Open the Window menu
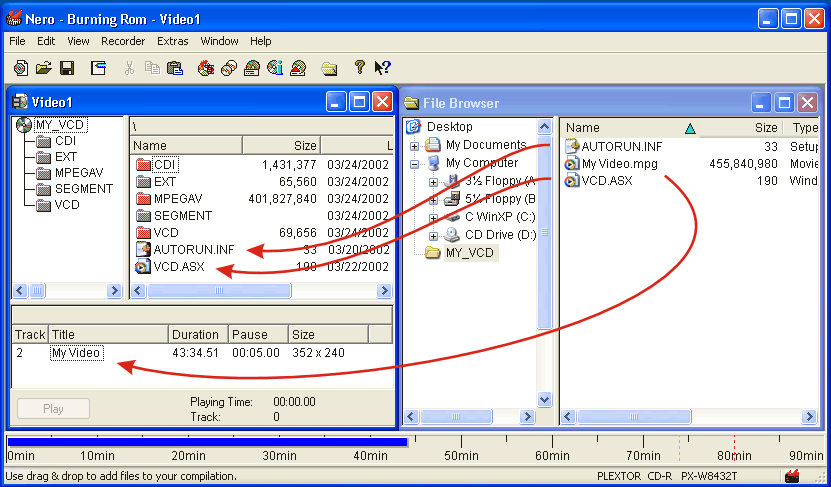The width and height of the screenshot is (831, 487). (219, 41)
